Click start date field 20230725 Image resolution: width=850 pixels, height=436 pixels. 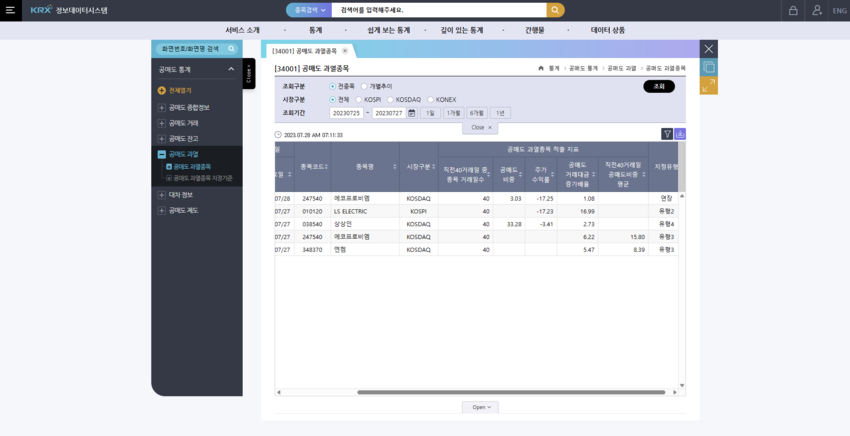(346, 113)
